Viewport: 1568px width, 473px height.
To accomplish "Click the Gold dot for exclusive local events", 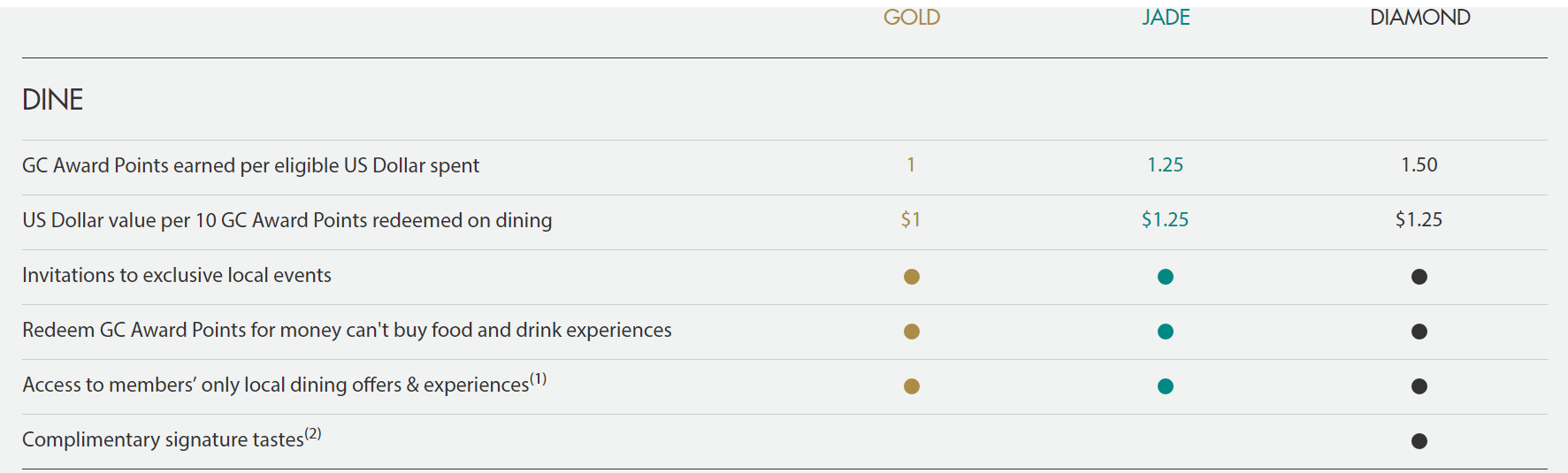I will tap(912, 277).
